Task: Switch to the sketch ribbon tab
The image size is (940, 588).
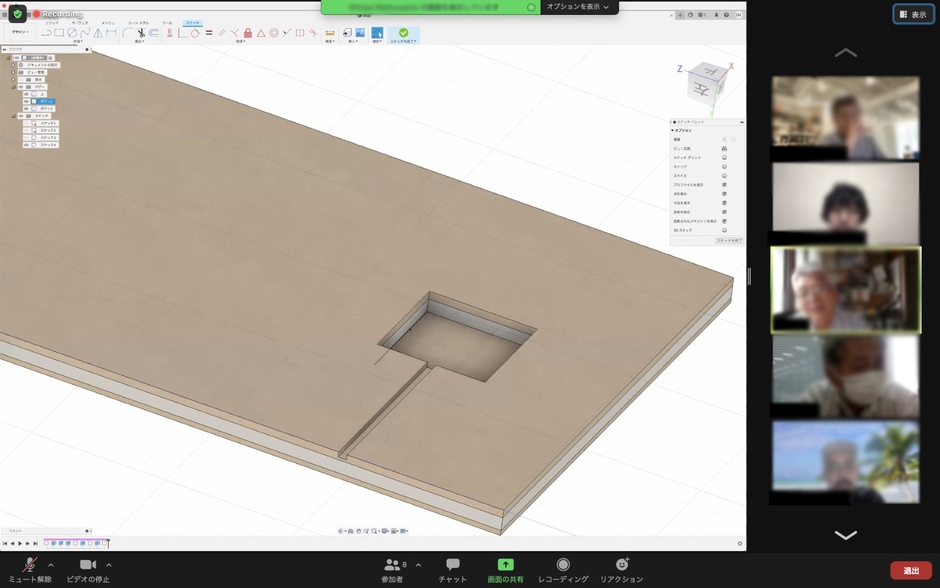Action: click(x=192, y=22)
